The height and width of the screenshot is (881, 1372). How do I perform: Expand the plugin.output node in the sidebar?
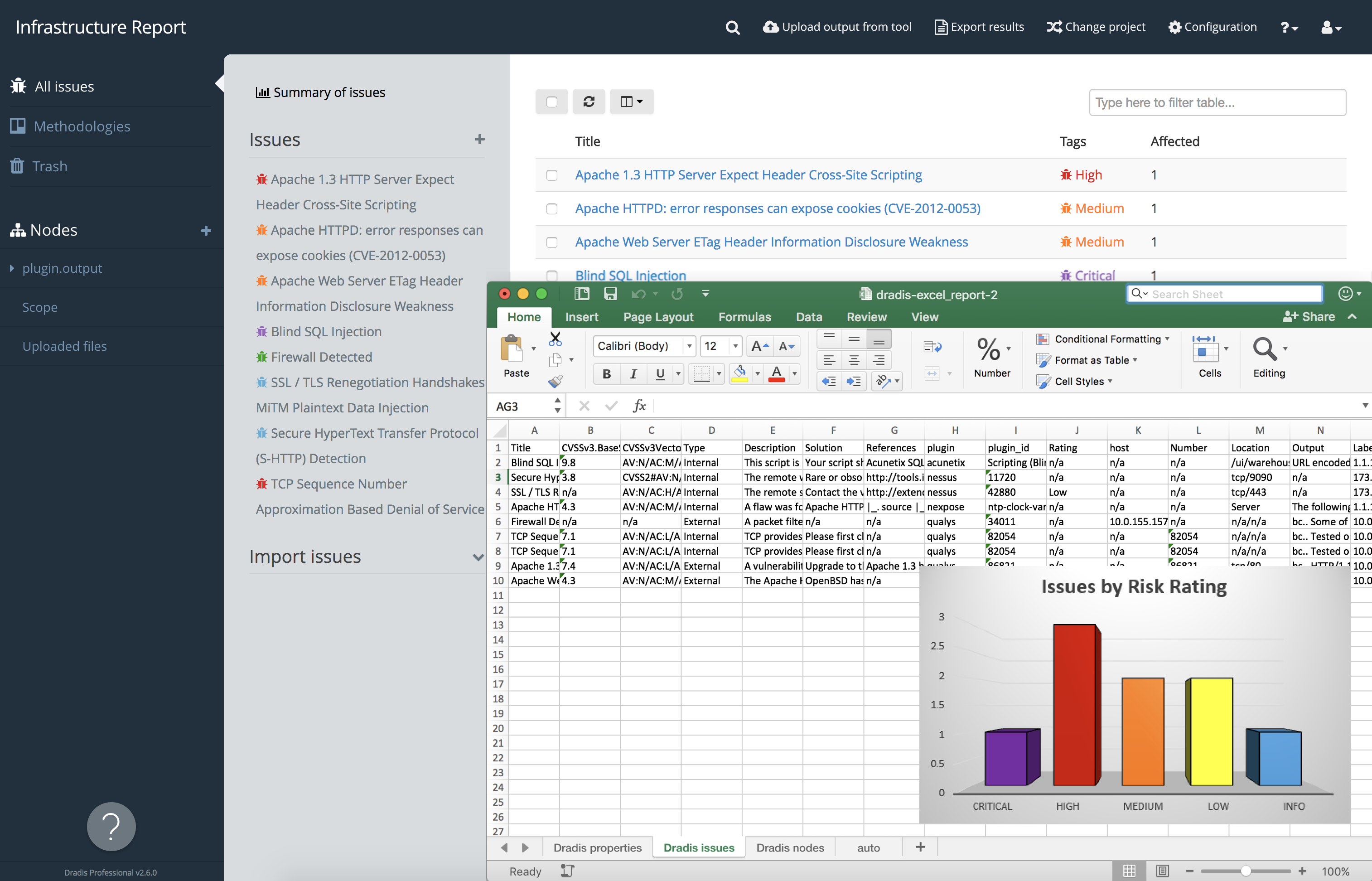click(13, 268)
